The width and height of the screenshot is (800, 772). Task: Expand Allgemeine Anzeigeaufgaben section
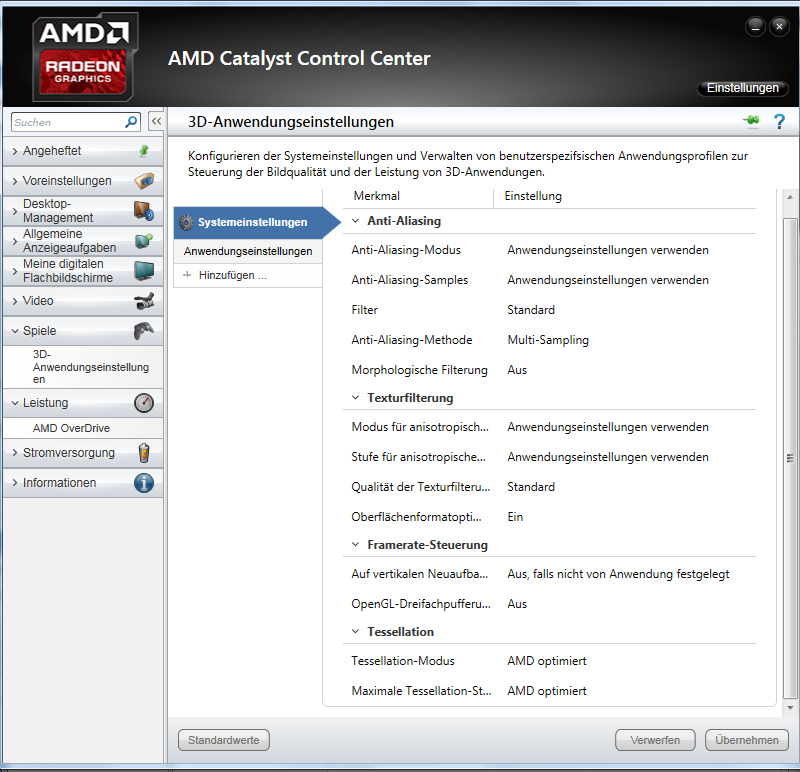(x=15, y=241)
